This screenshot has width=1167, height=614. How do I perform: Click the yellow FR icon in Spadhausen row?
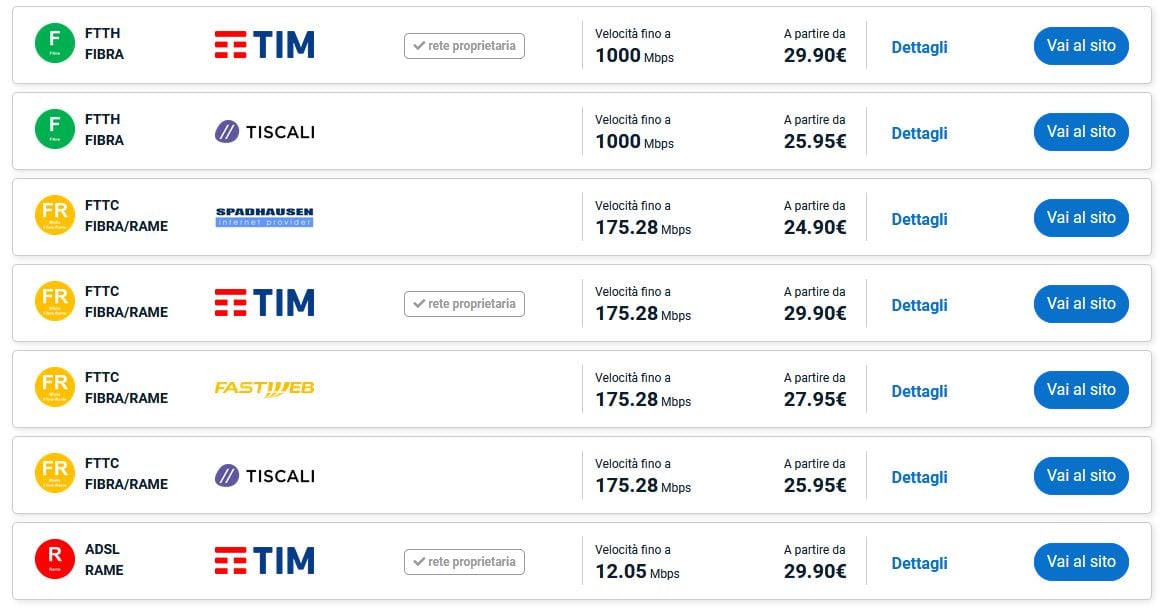tap(55, 216)
